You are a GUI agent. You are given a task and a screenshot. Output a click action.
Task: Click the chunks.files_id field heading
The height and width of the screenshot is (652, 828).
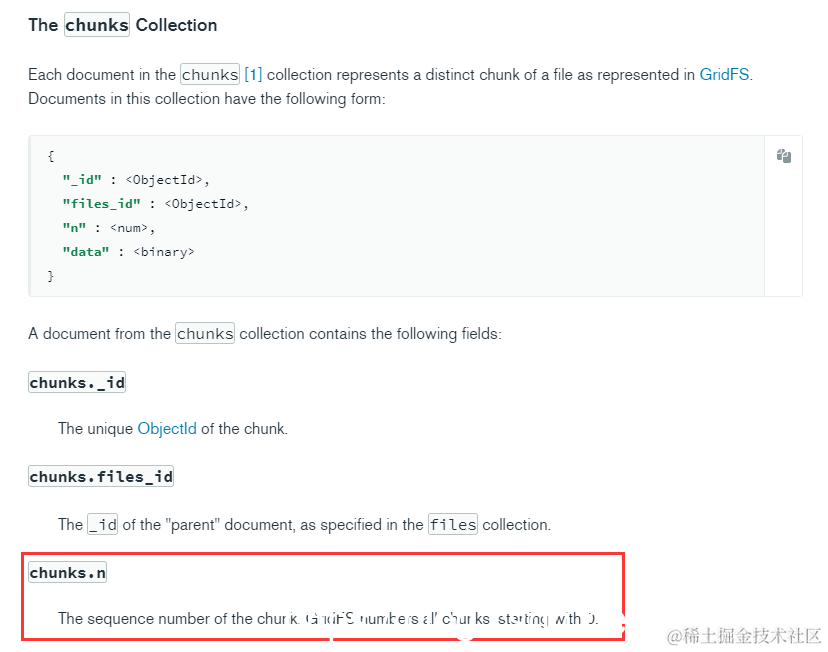pyautogui.click(x=101, y=476)
